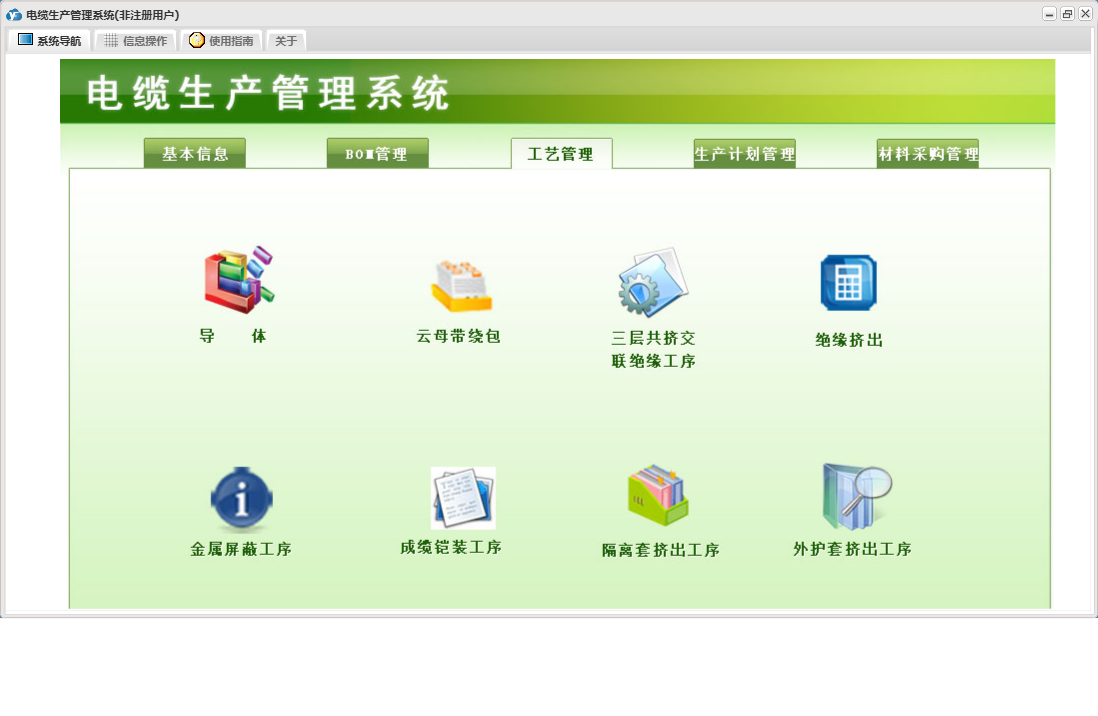This screenshot has height=716, width=1098.
Task: Switch to the BOM管理 tab
Action: [x=377, y=153]
